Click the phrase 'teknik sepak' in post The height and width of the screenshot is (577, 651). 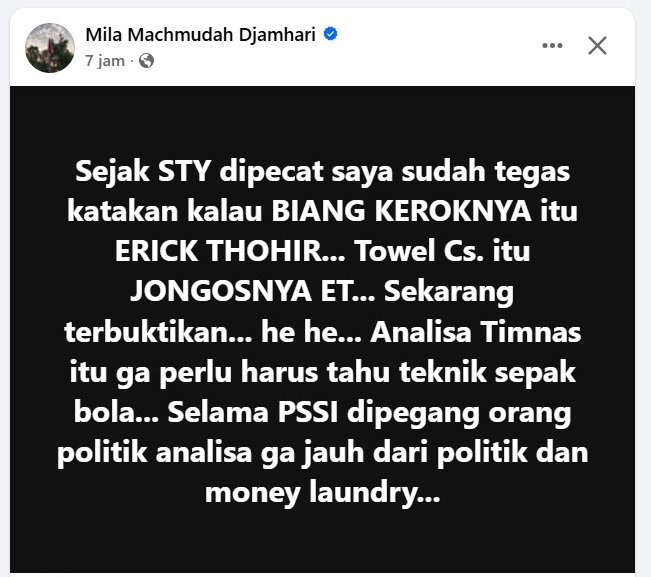[487, 372]
